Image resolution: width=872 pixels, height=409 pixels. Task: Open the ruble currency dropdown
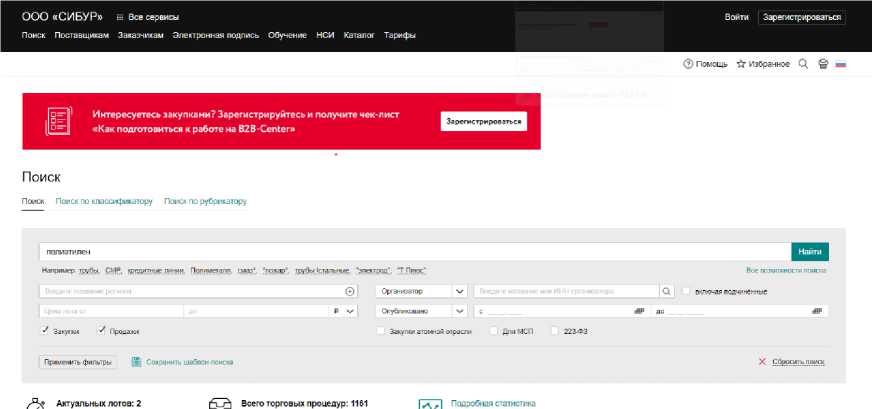[343, 311]
